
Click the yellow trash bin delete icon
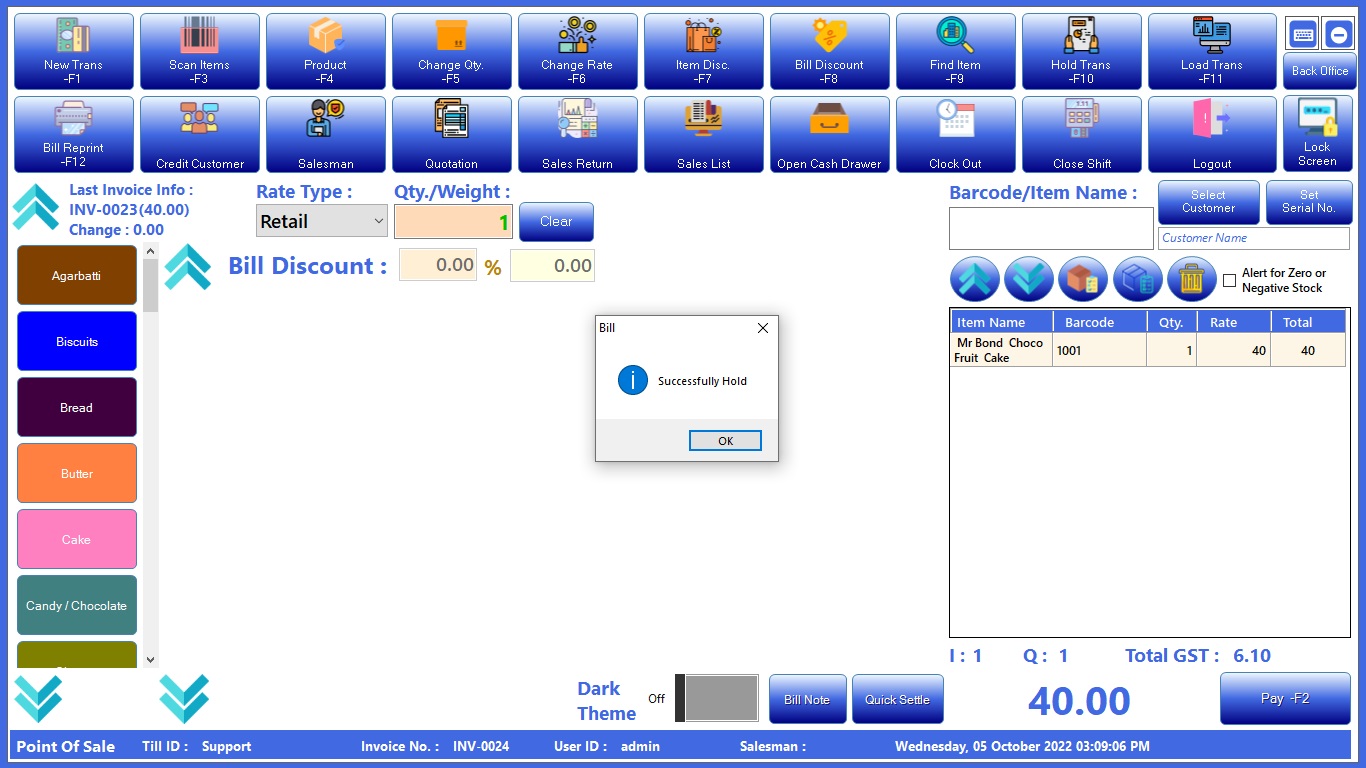[x=1191, y=279]
